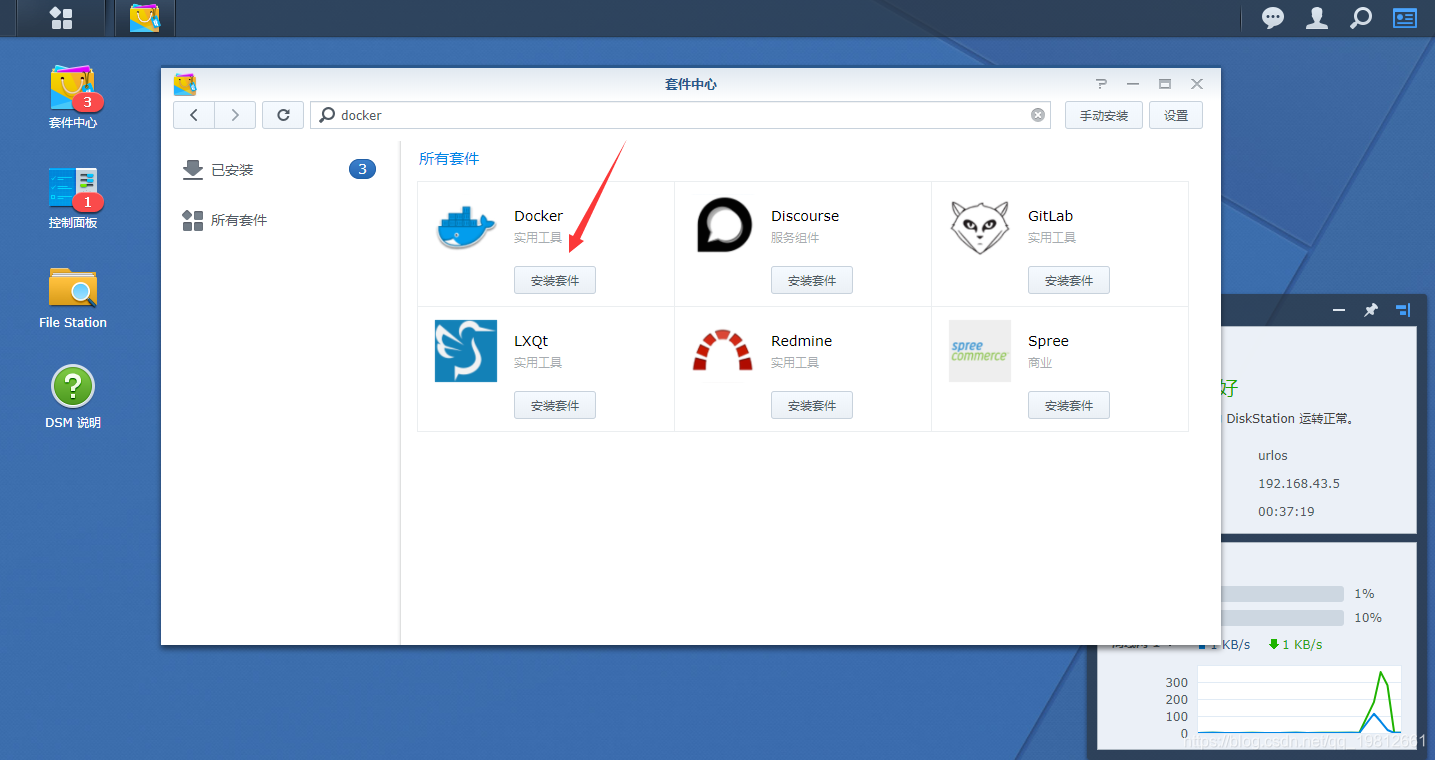Show 已安装 packages in sidebar
The height and width of the screenshot is (760, 1435).
[280, 170]
